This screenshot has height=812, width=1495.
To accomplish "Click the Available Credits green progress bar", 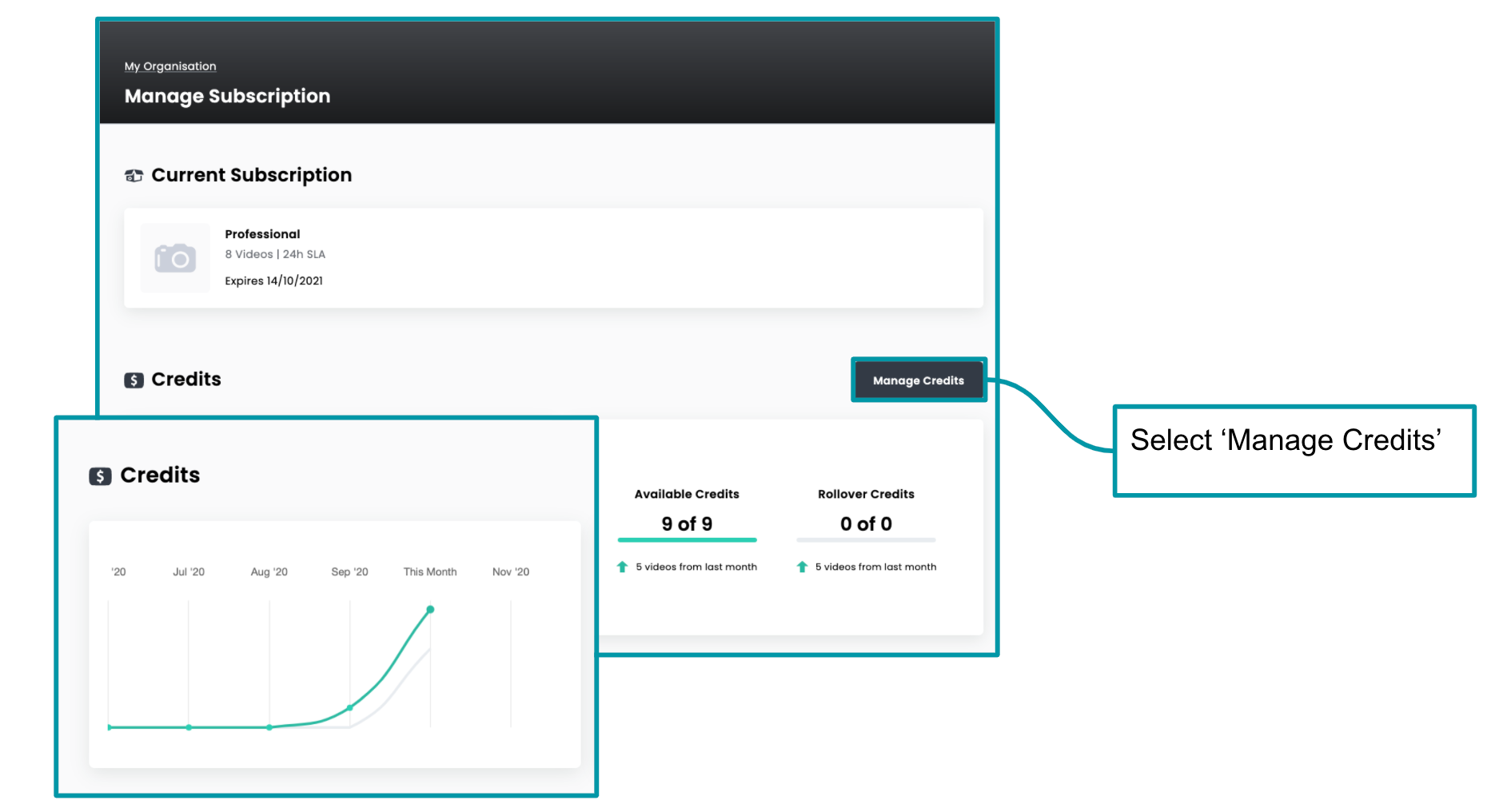I will pos(687,540).
